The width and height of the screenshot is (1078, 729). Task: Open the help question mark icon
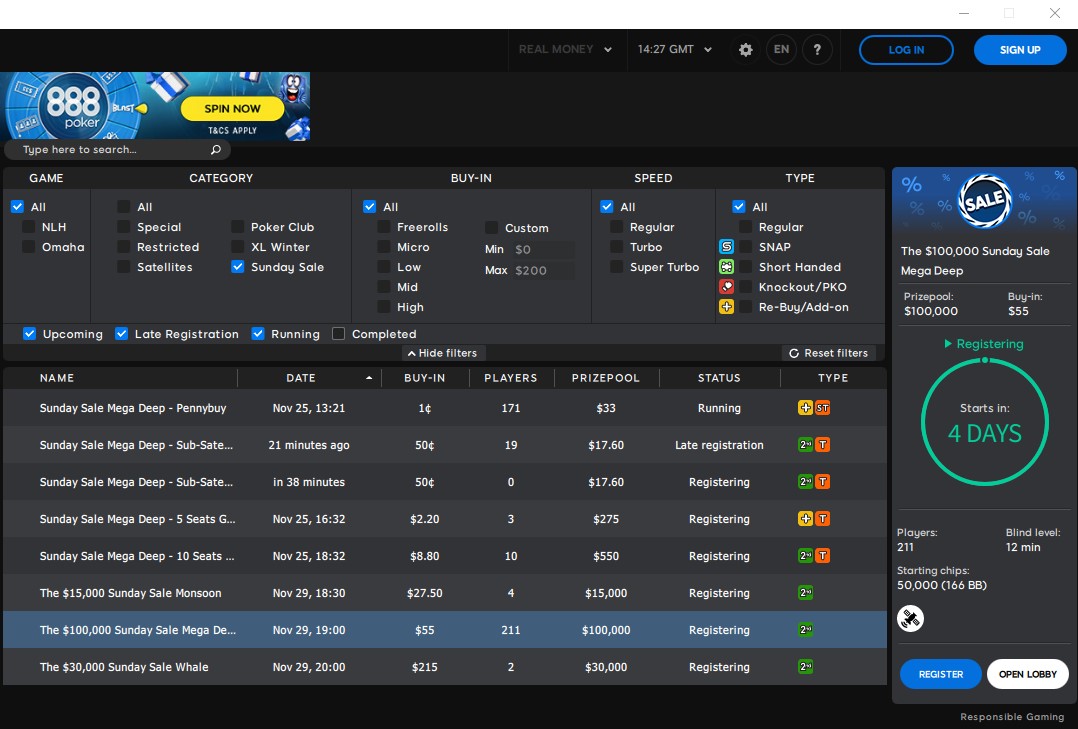(x=817, y=50)
